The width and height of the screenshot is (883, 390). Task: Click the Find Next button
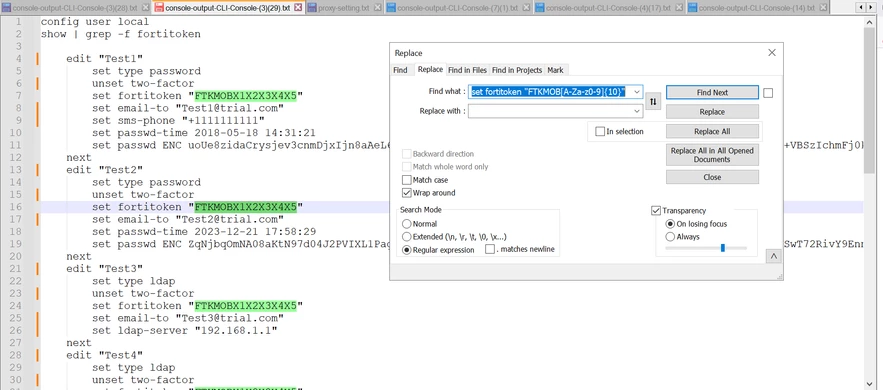(712, 92)
